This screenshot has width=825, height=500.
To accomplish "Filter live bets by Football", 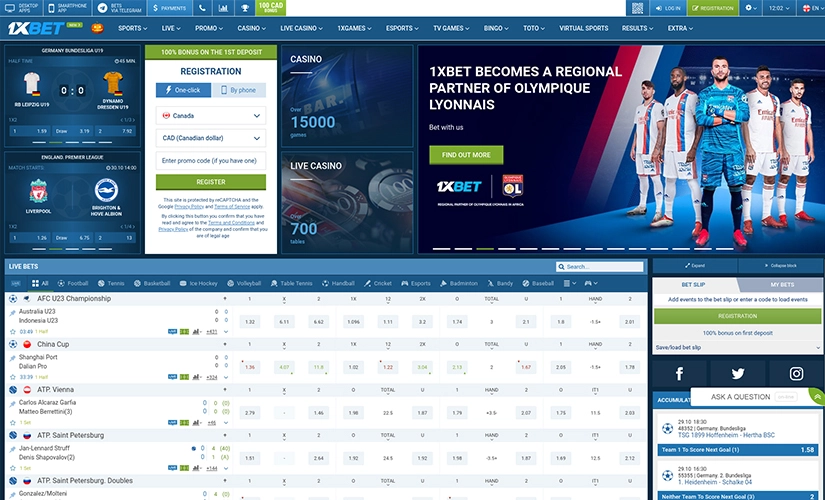I will [73, 283].
